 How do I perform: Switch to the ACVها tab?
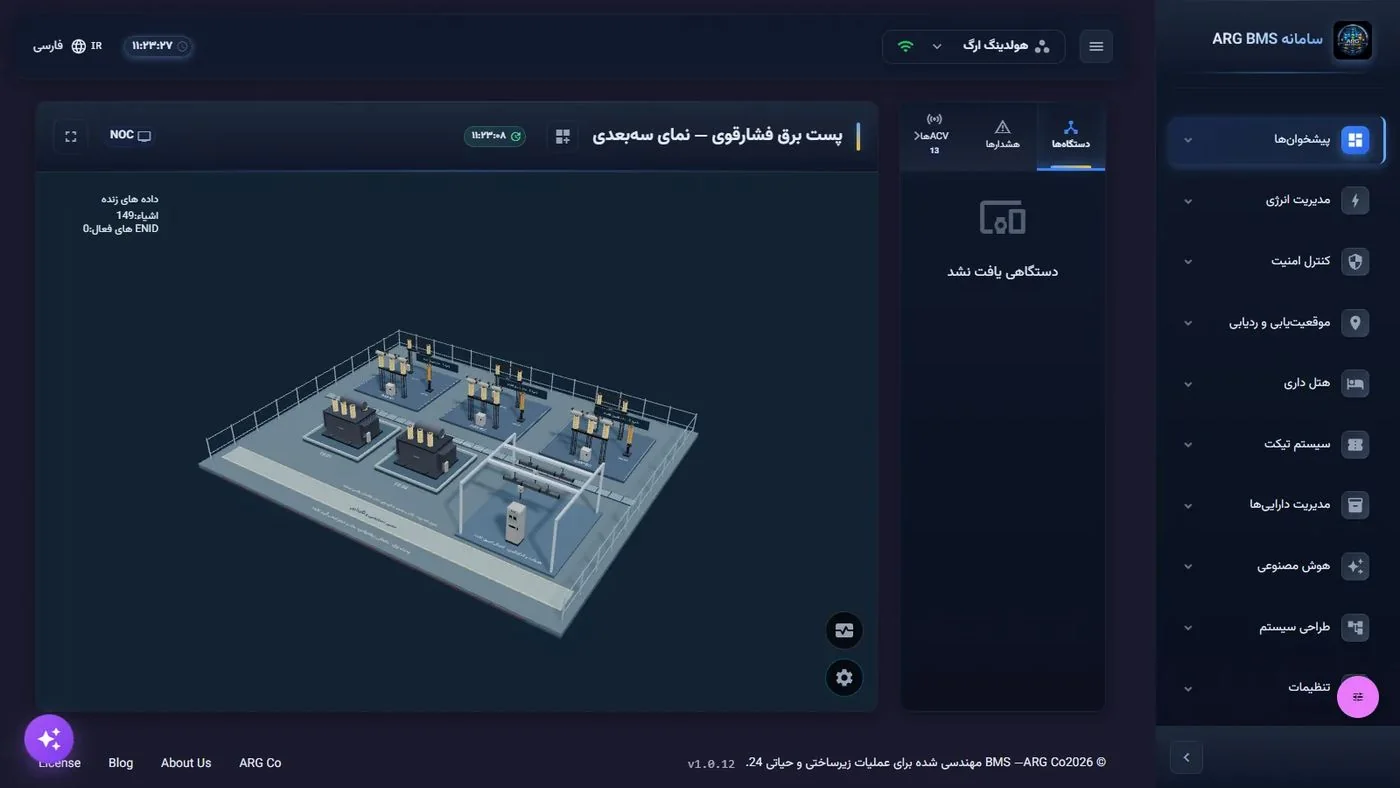click(x=934, y=136)
